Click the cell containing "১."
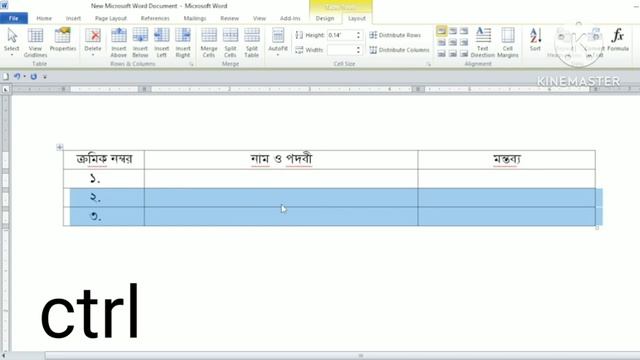Viewport: 640px width, 360px height. [x=104, y=178]
